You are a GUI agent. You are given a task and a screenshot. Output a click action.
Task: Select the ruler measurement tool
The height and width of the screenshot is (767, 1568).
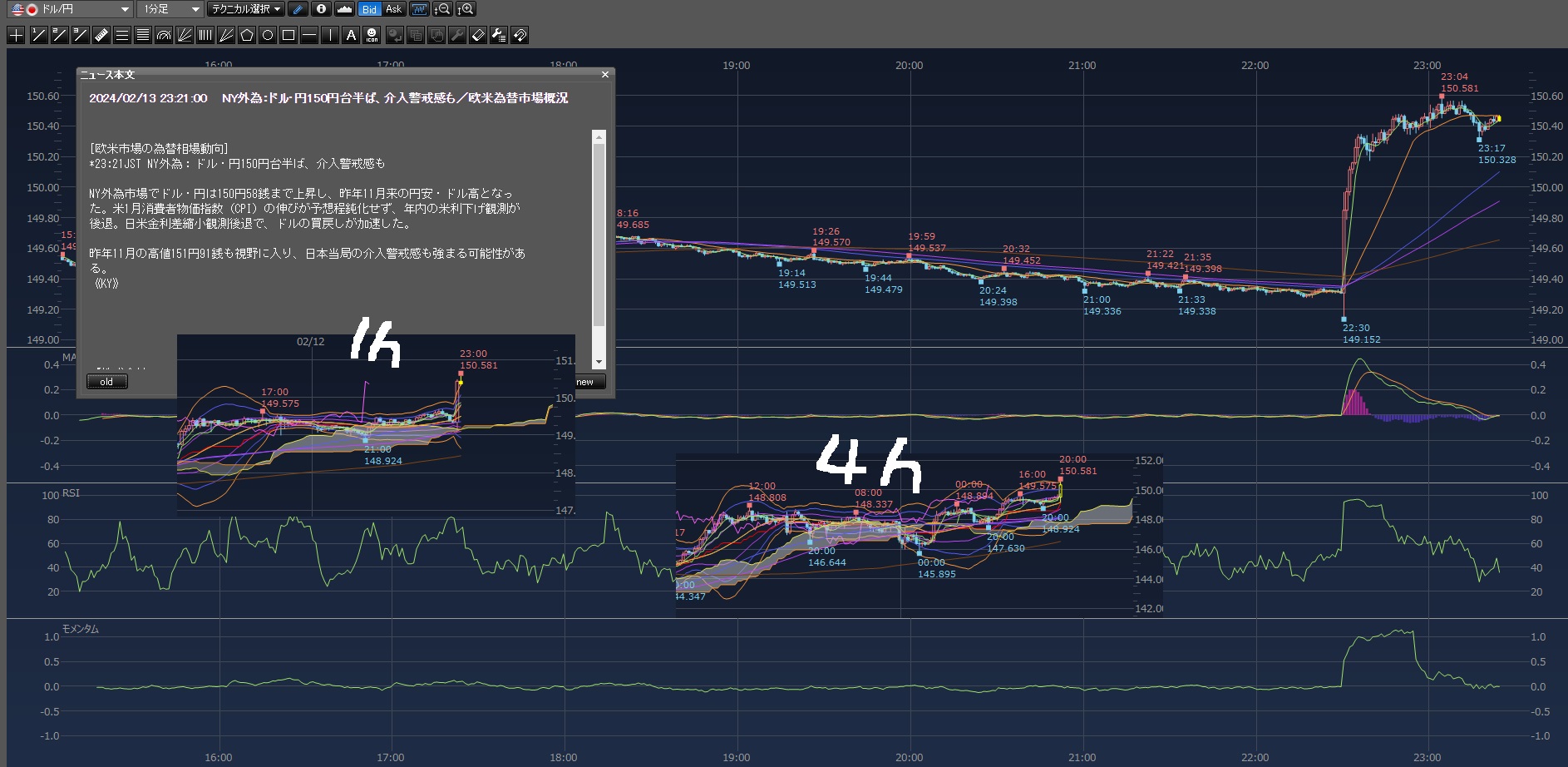101,35
